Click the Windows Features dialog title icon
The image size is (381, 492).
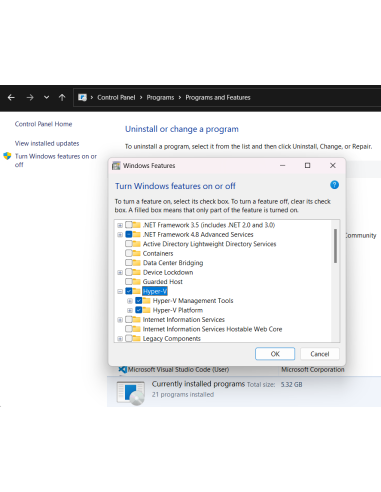(116, 166)
